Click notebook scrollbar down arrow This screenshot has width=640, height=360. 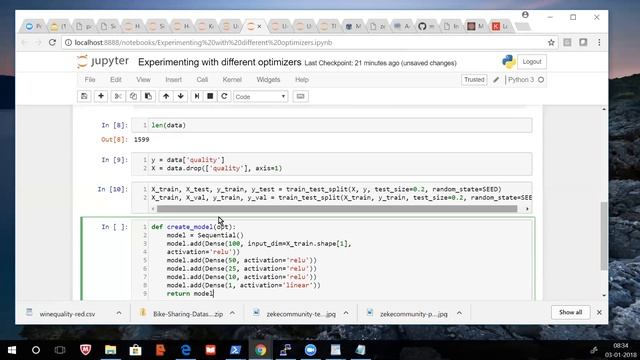tap(604, 295)
